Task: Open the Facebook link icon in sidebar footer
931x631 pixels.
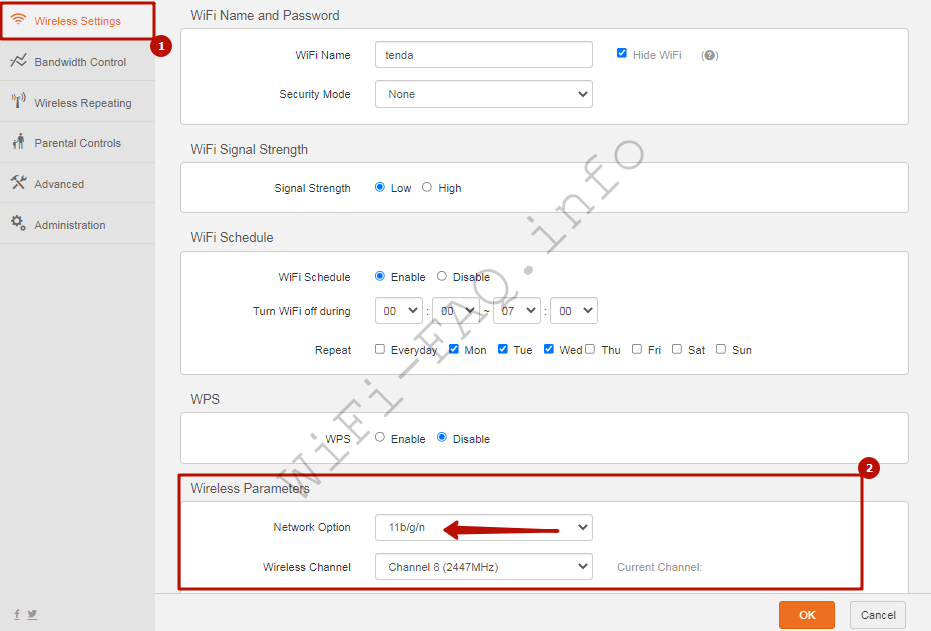Action: click(x=16, y=614)
